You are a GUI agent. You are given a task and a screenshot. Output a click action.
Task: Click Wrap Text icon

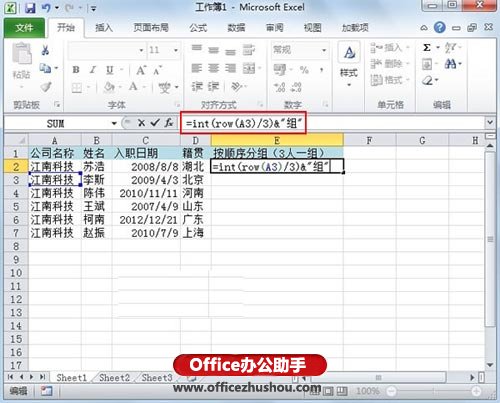pos(249,50)
